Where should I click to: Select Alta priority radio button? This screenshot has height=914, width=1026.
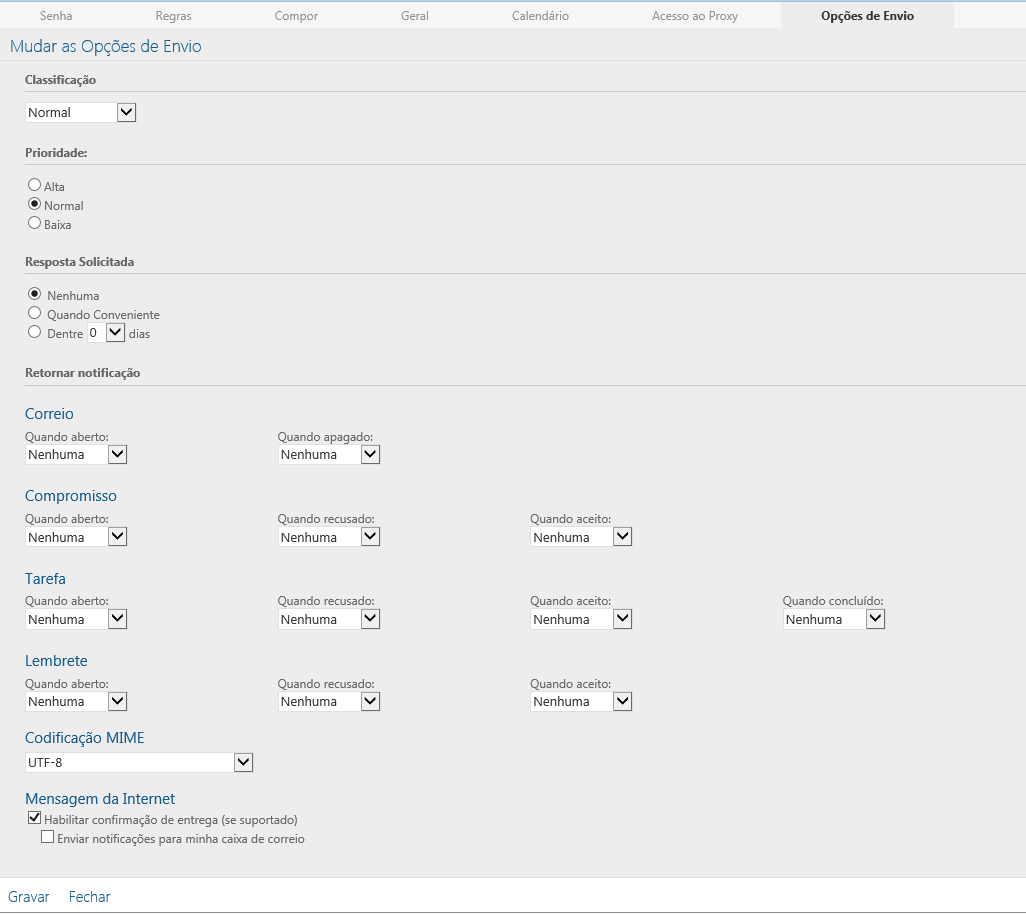point(35,185)
